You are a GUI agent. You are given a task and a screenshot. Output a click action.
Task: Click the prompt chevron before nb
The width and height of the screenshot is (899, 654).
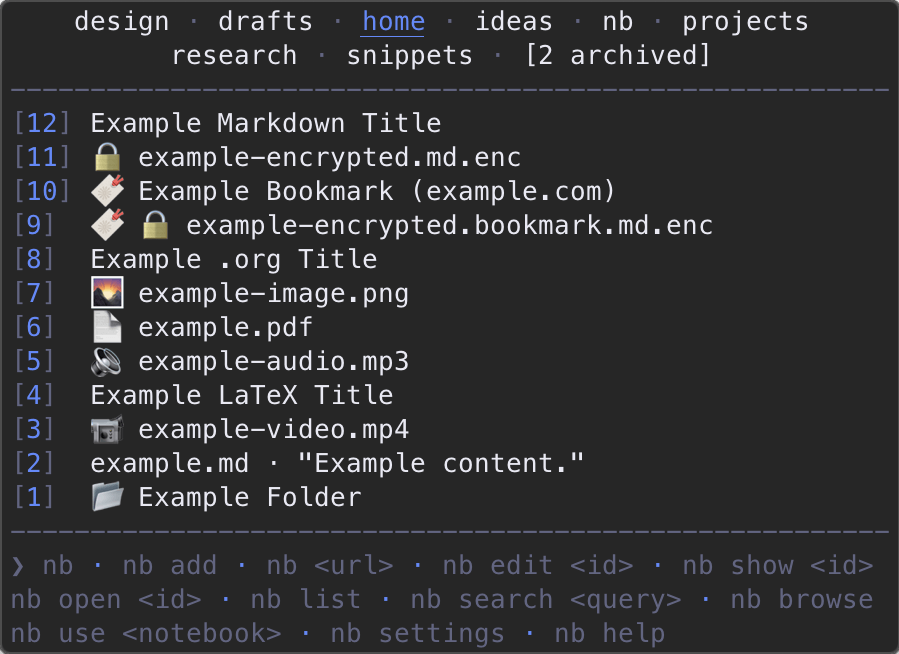click(x=18, y=566)
